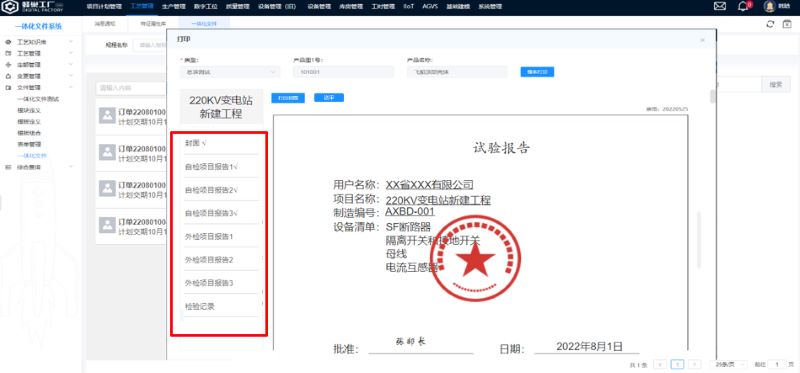Open 基础建模 in top navigation

click(457, 7)
